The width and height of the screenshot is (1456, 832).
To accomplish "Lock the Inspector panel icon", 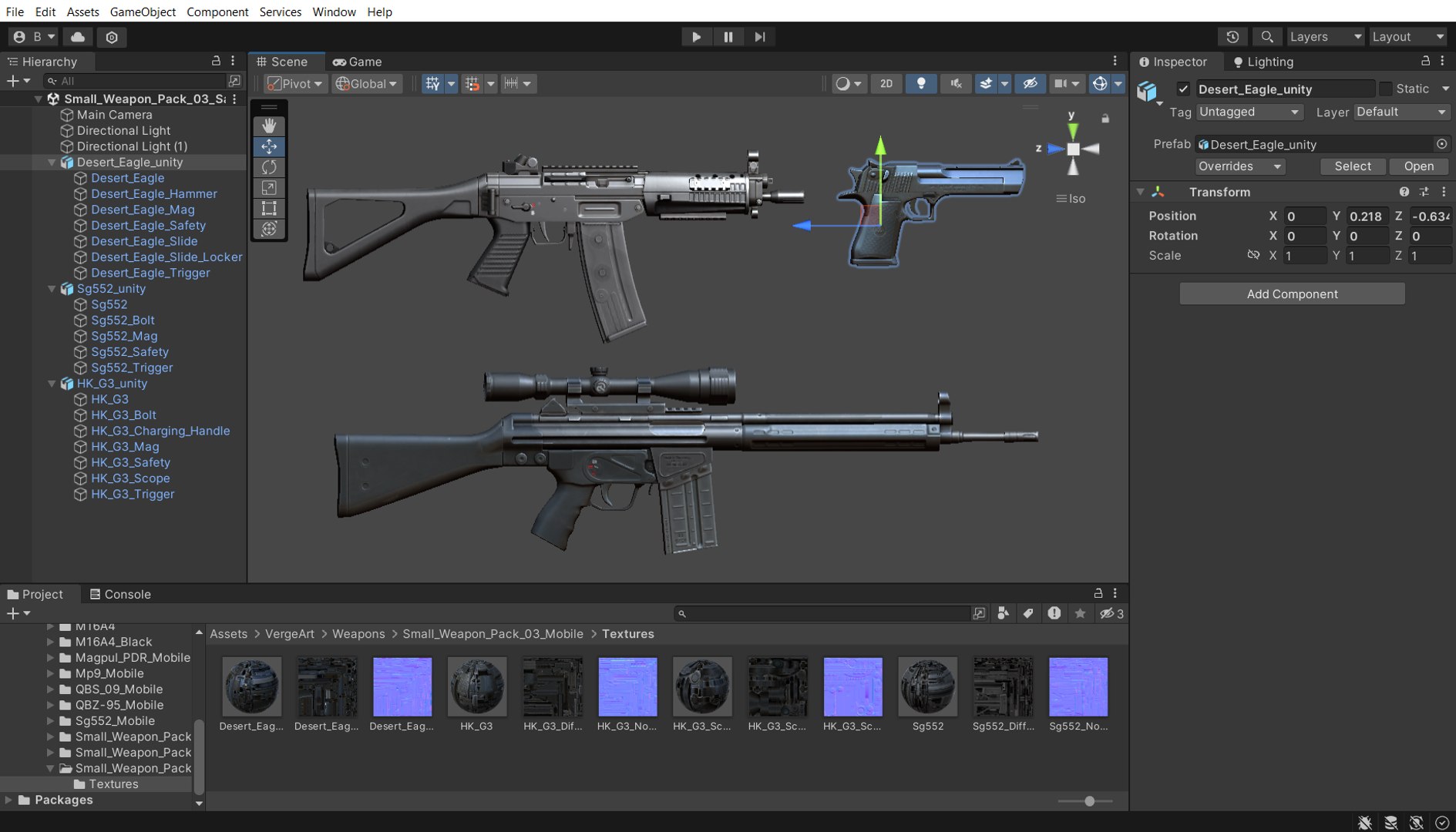I will pos(1426,61).
